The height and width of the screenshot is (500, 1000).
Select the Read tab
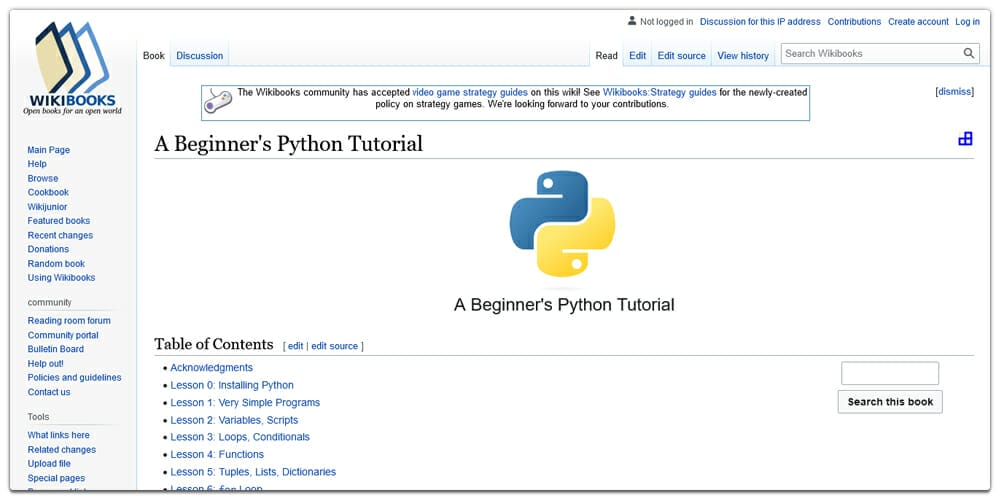click(607, 55)
